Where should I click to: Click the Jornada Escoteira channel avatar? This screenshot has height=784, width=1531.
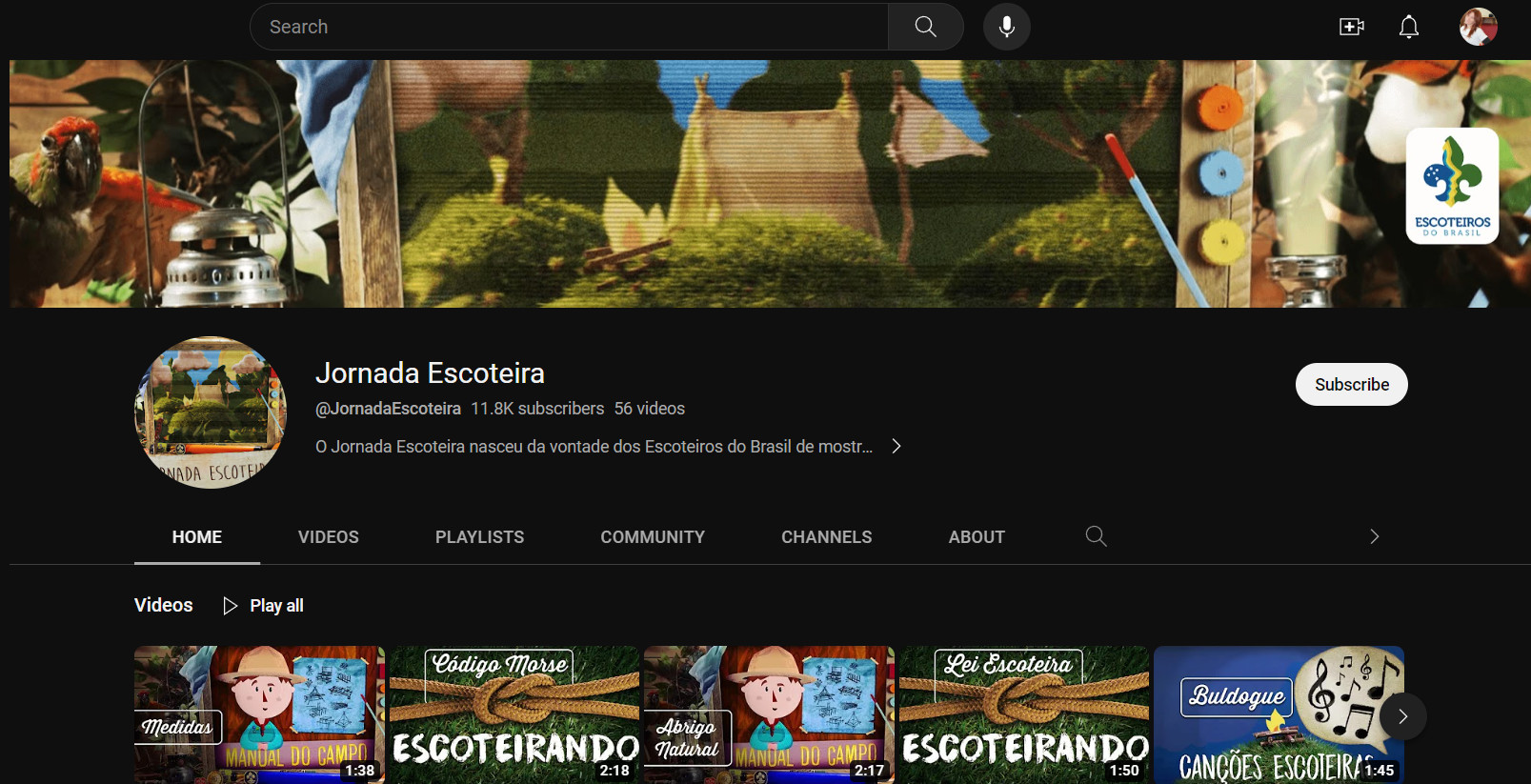[211, 412]
